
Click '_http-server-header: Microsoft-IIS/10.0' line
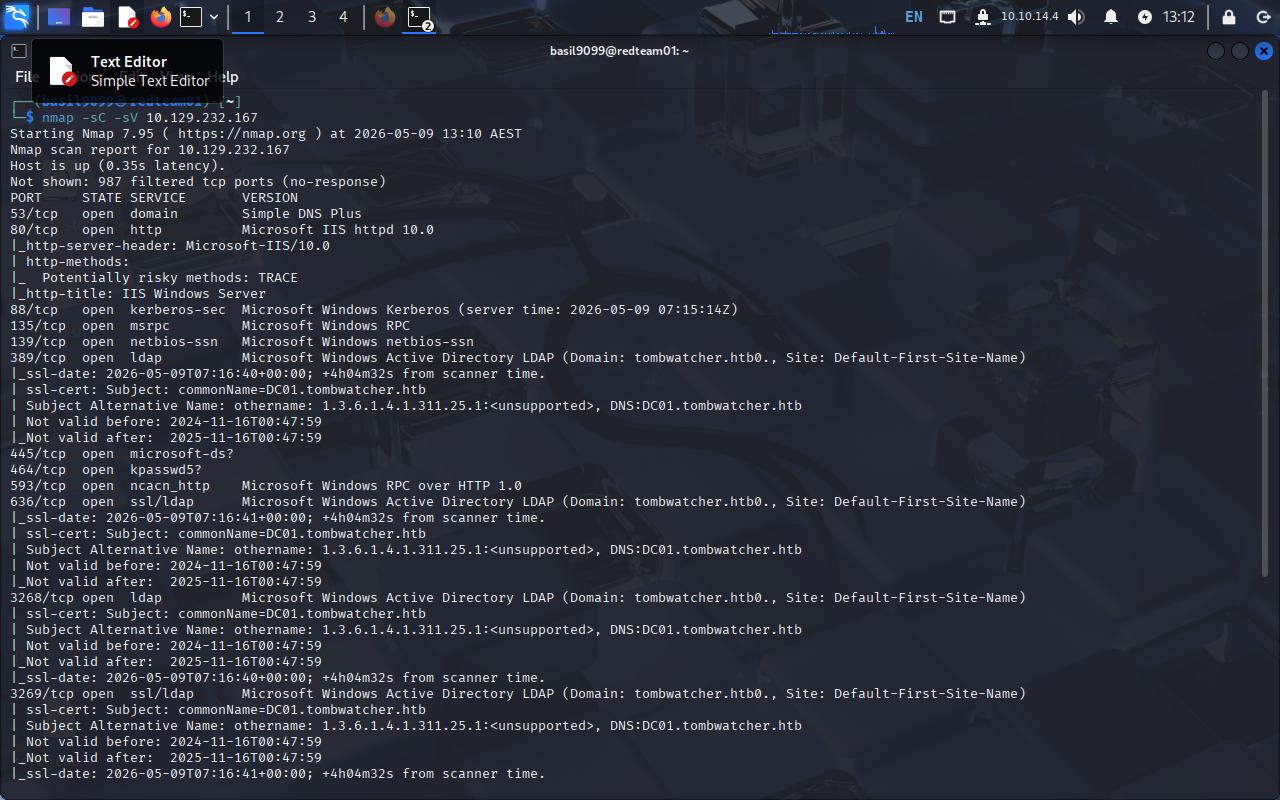170,246
